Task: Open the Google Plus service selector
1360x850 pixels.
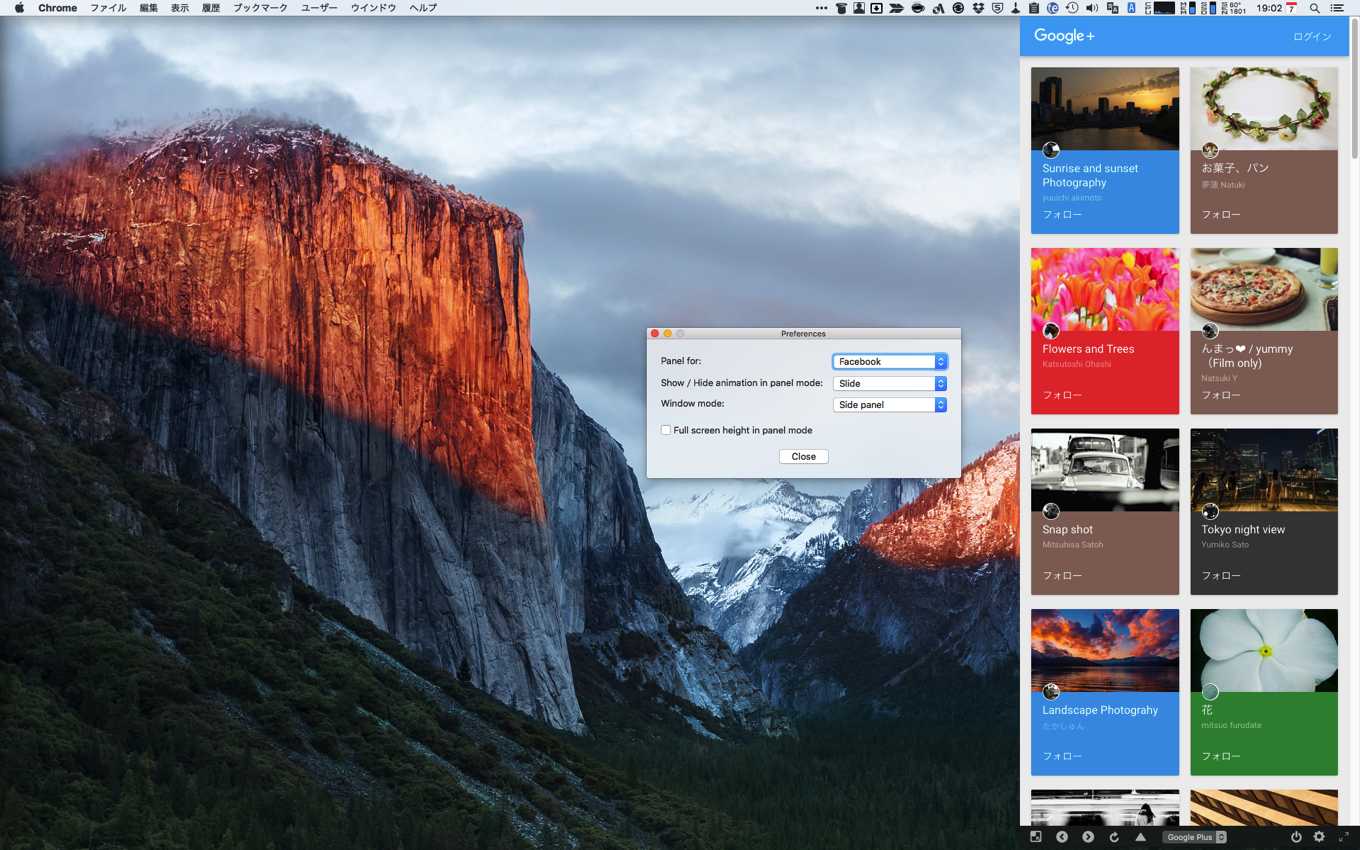Action: pos(1196,837)
